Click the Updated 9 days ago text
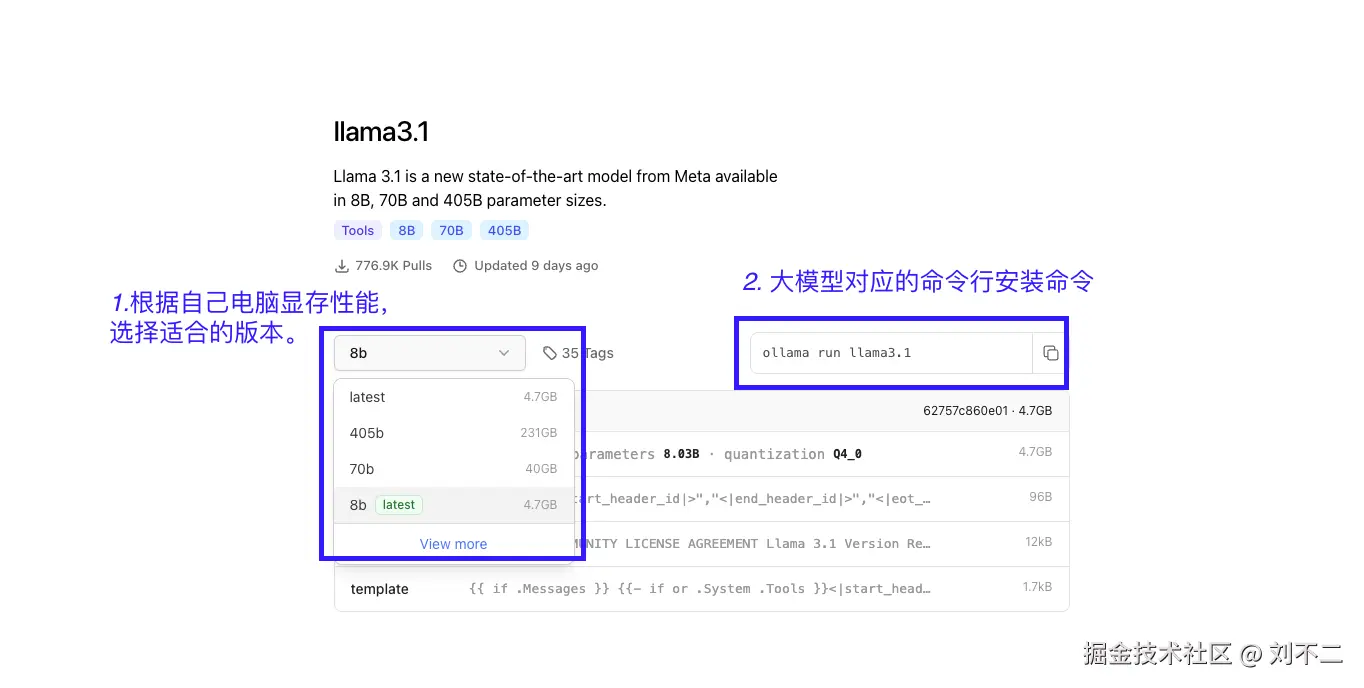This screenshot has width=1364, height=688. click(536, 266)
